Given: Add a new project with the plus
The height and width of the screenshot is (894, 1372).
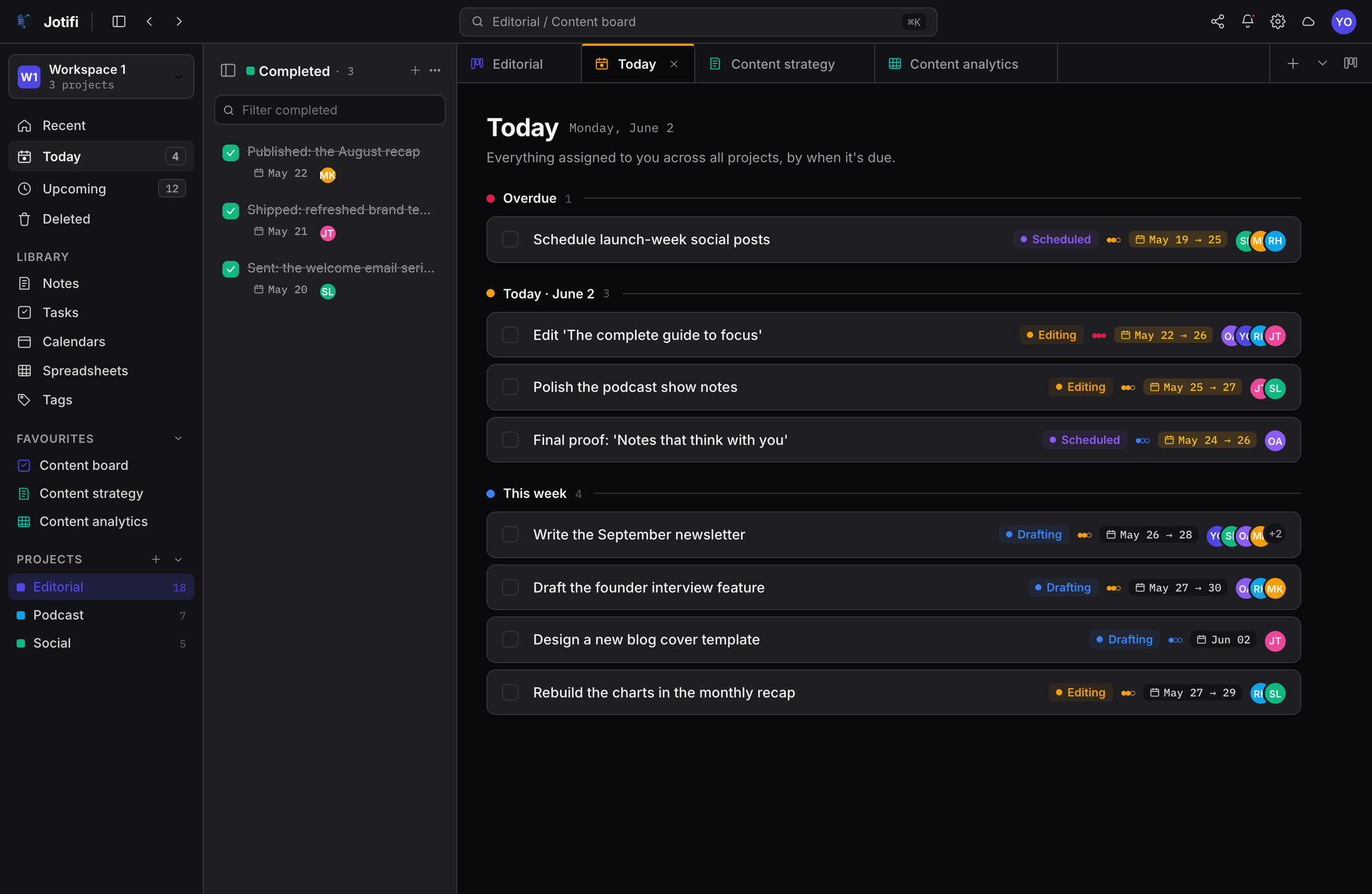Looking at the screenshot, I should tap(155, 559).
